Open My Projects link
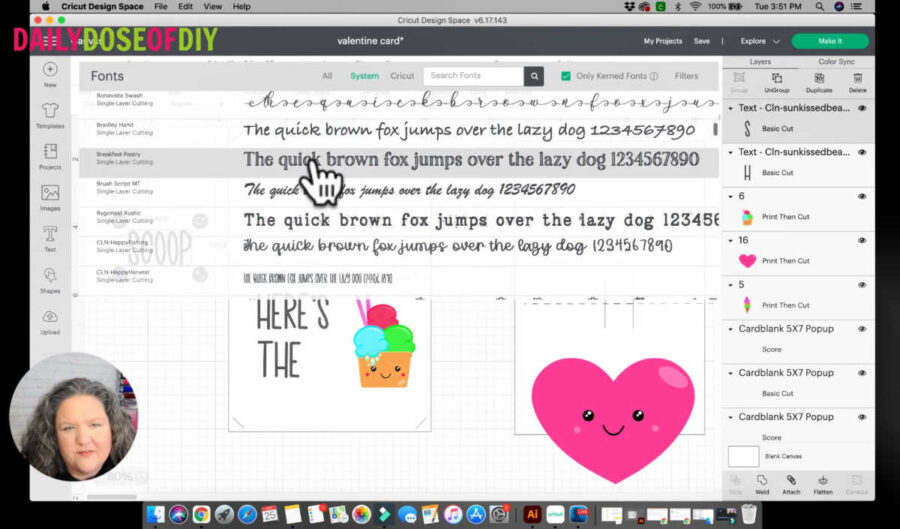This screenshot has height=529, width=900. coord(663,41)
